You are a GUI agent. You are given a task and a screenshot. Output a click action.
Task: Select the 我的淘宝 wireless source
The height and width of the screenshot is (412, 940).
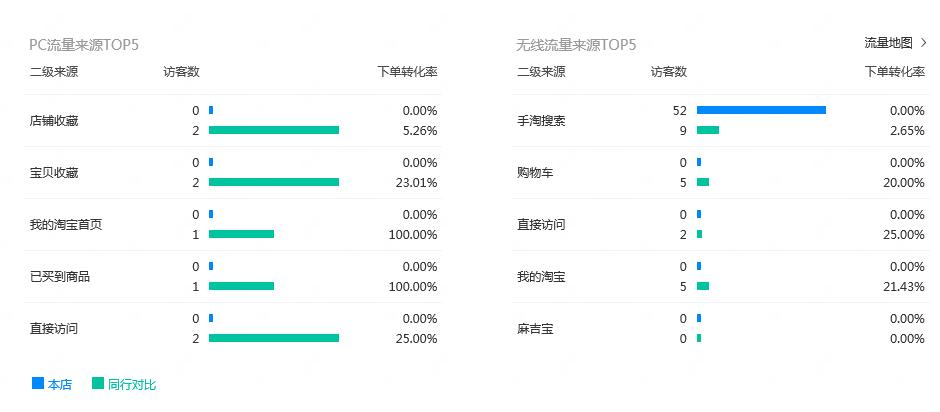coord(541,277)
